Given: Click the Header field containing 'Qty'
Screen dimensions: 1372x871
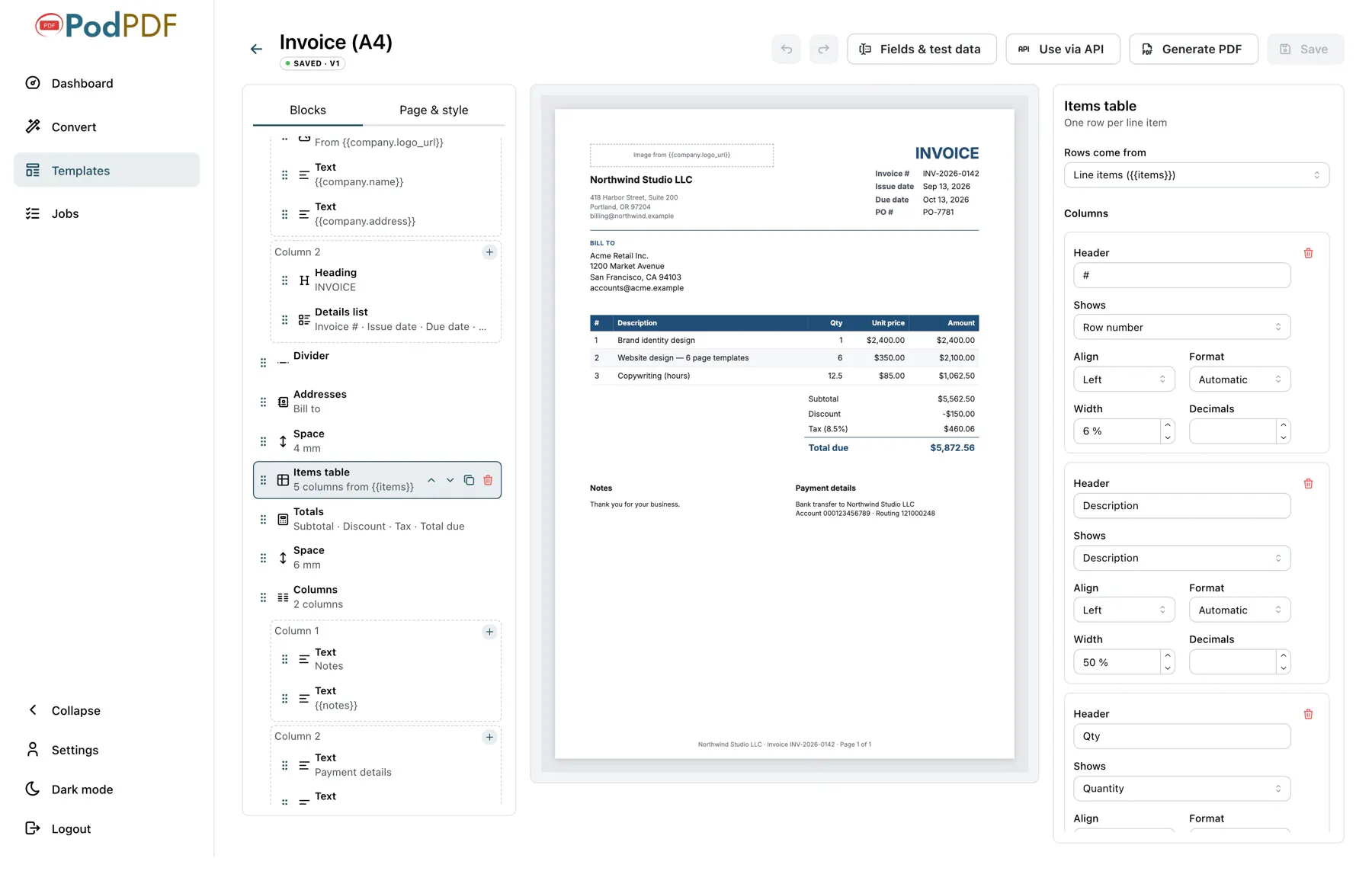Looking at the screenshot, I should pyautogui.click(x=1181, y=737).
